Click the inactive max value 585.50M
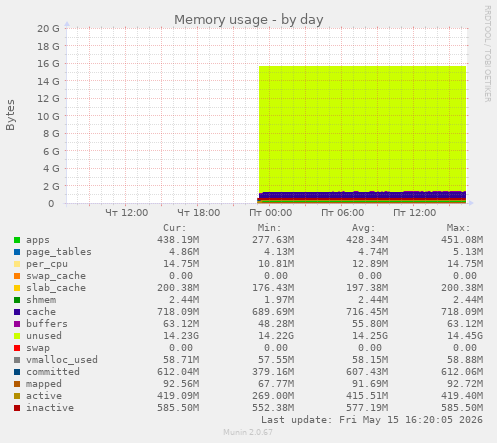497x443 pixels. (x=462, y=408)
